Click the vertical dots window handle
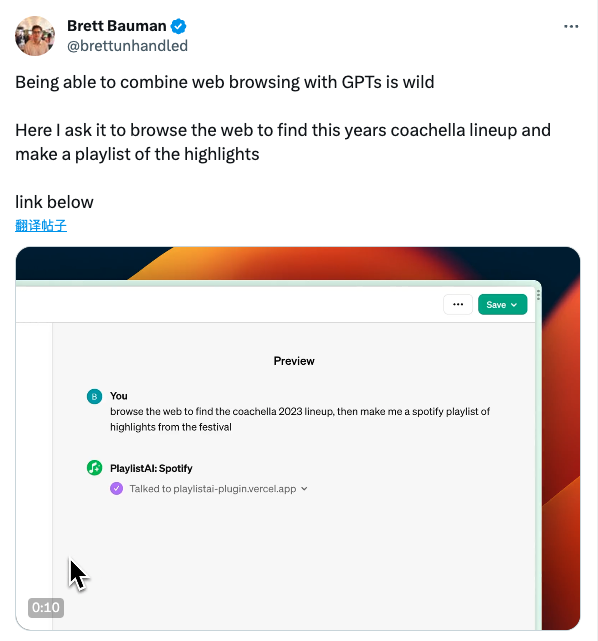598x641 pixels. pos(538,295)
